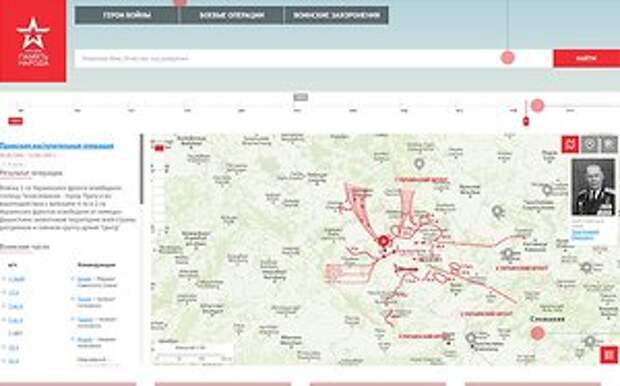Click the gray pin marker at the map's top center

pyautogui.click(x=419, y=163)
